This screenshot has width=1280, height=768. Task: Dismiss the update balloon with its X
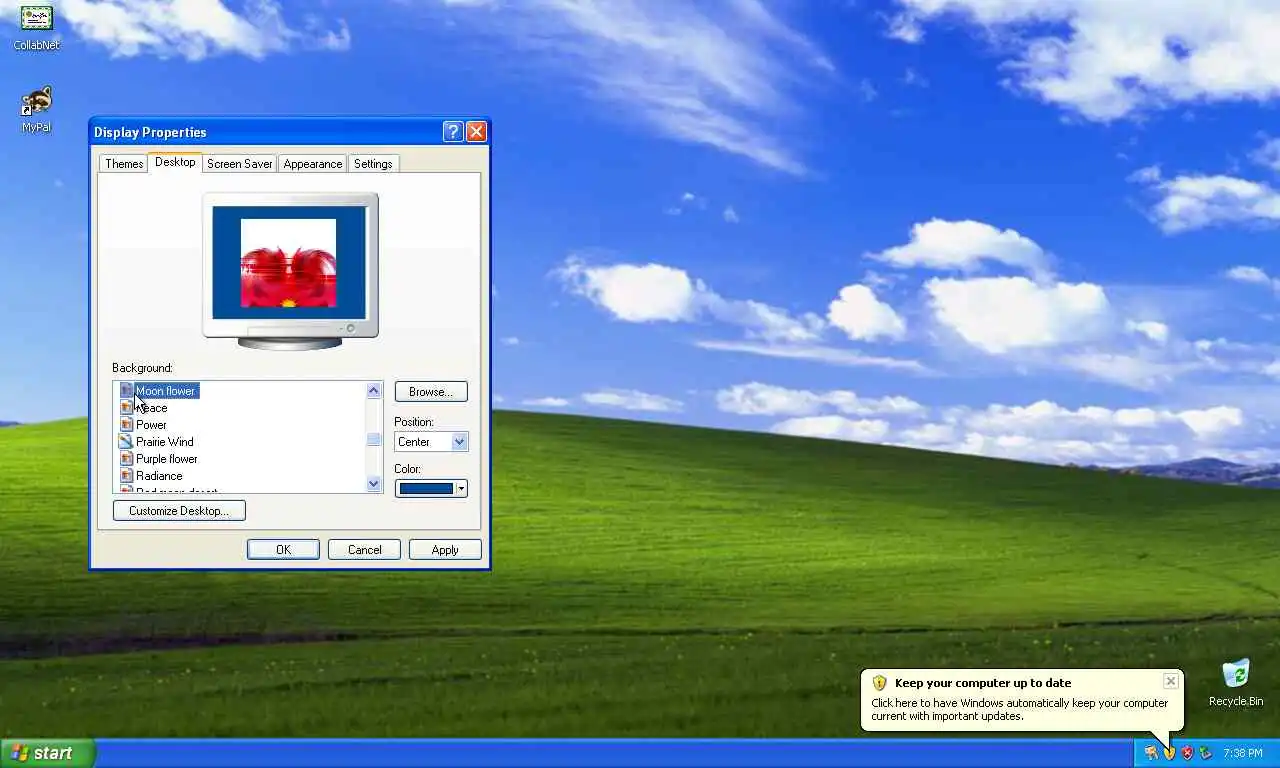(x=1170, y=681)
